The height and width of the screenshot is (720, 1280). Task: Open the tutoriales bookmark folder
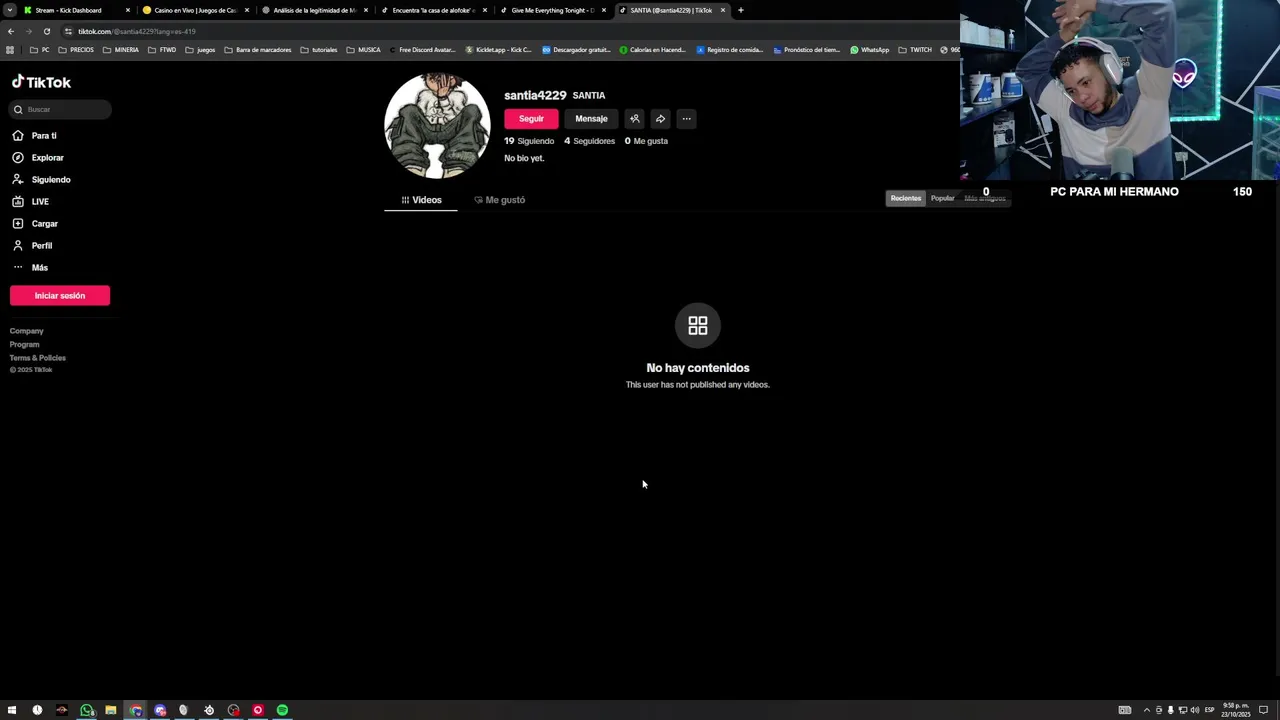coord(319,49)
